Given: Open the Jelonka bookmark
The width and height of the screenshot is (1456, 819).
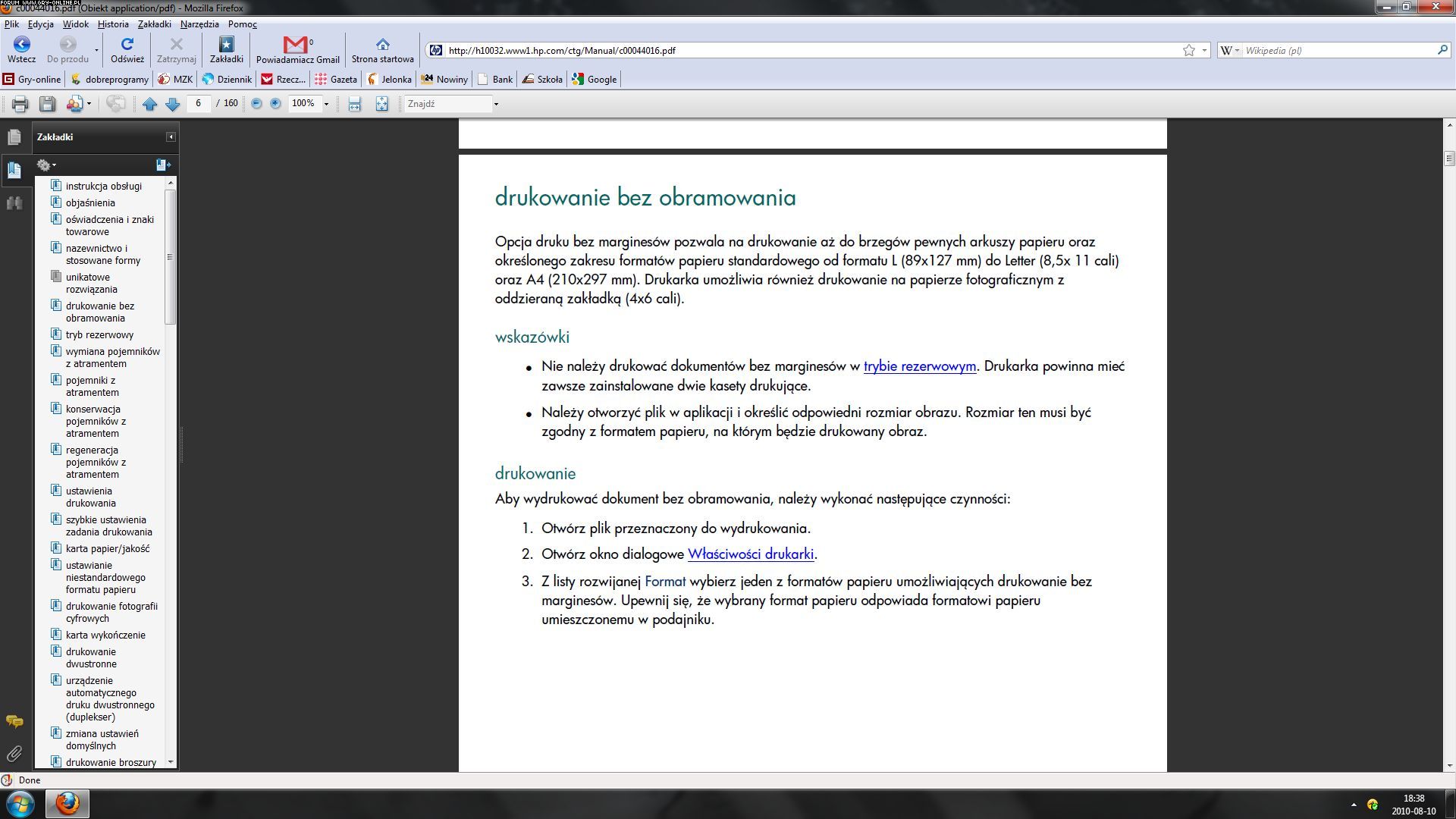Looking at the screenshot, I should [x=389, y=79].
